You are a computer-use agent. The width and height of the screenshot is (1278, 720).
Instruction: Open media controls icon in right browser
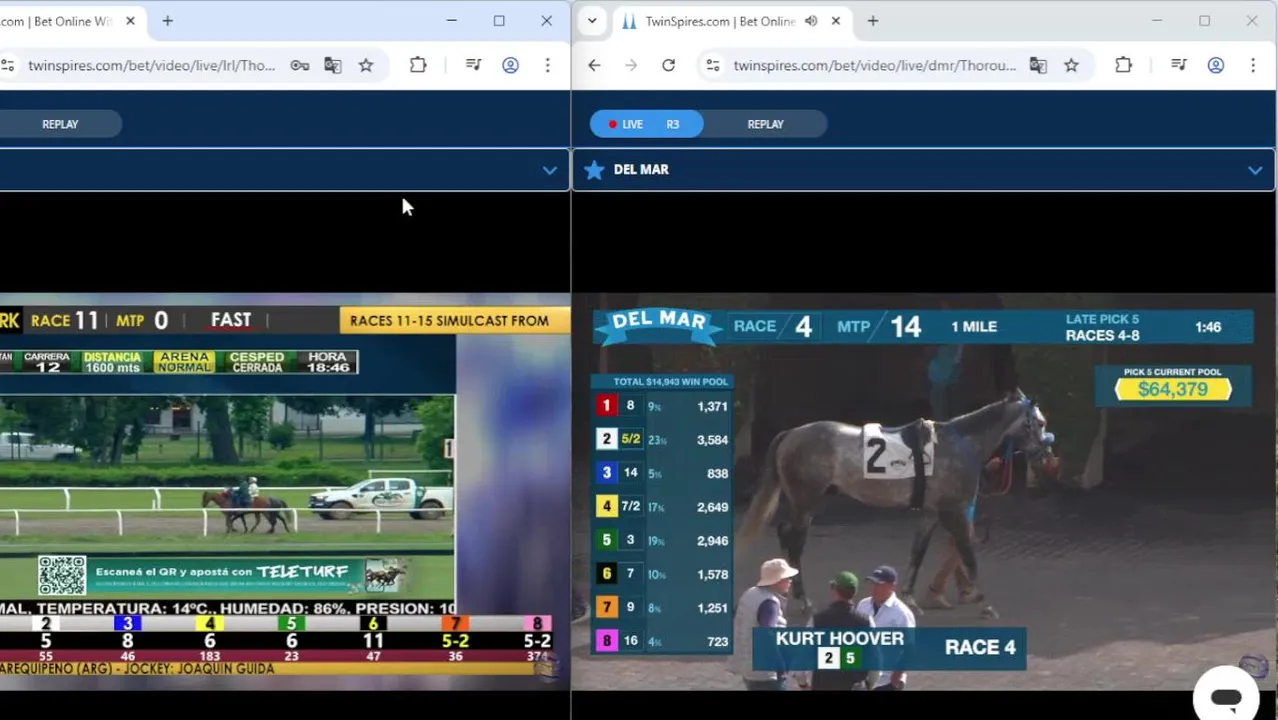[1179, 65]
